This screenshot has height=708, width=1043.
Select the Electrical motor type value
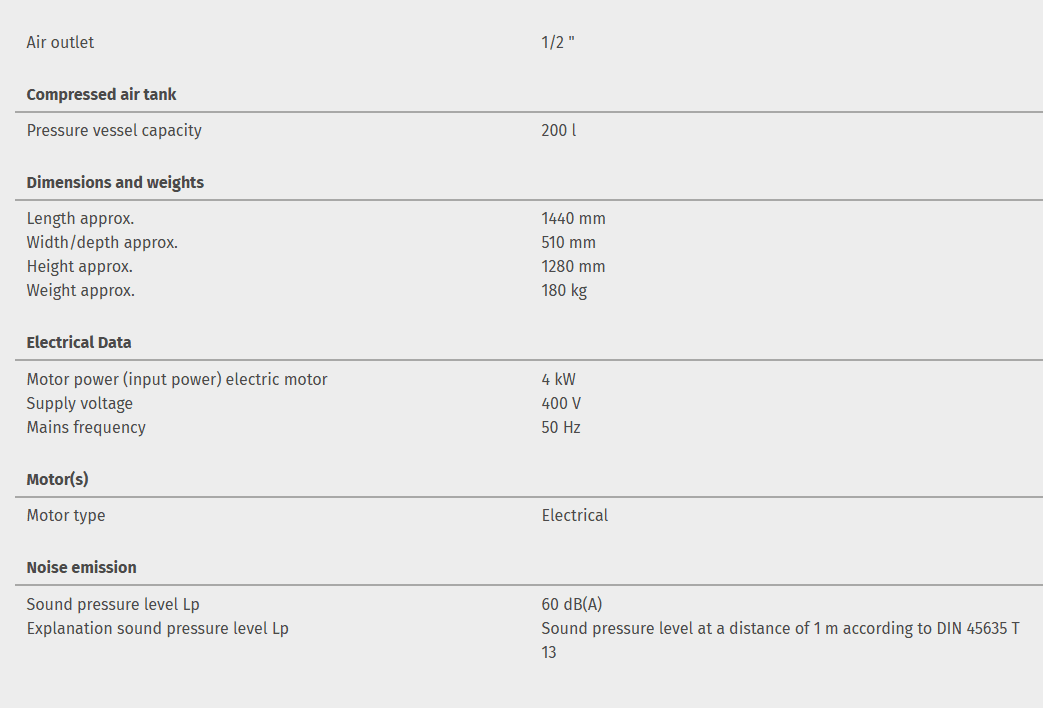point(574,515)
